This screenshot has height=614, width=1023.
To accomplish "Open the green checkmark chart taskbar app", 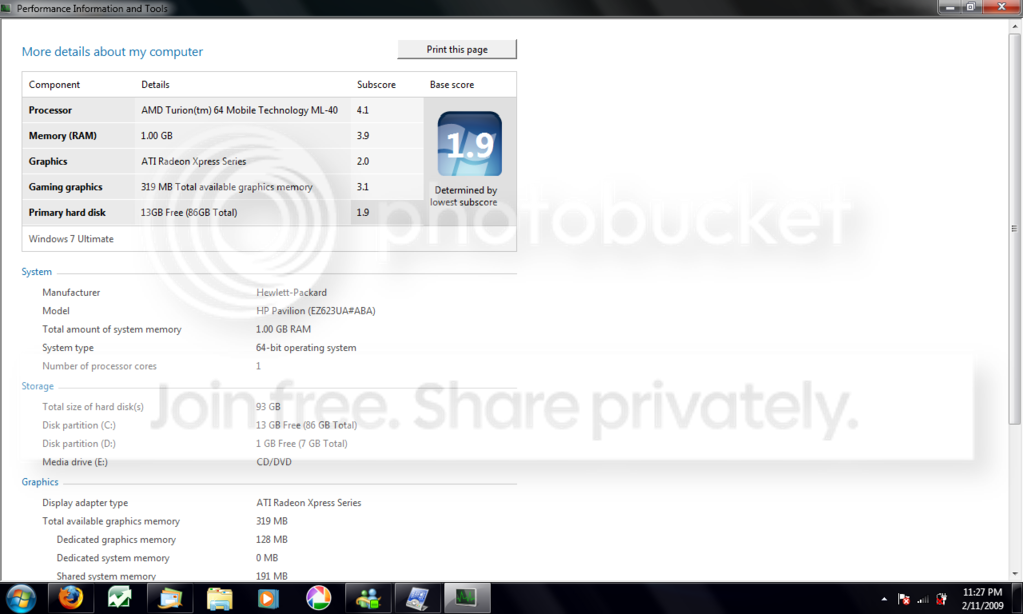I will coord(119,598).
